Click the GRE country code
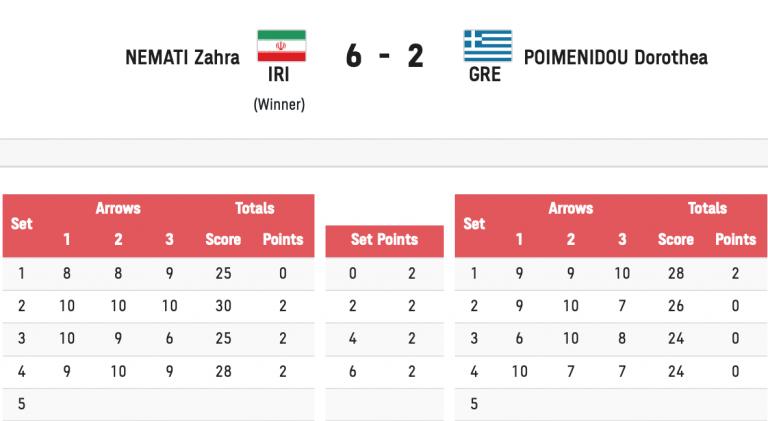This screenshot has width=768, height=421. tap(484, 75)
